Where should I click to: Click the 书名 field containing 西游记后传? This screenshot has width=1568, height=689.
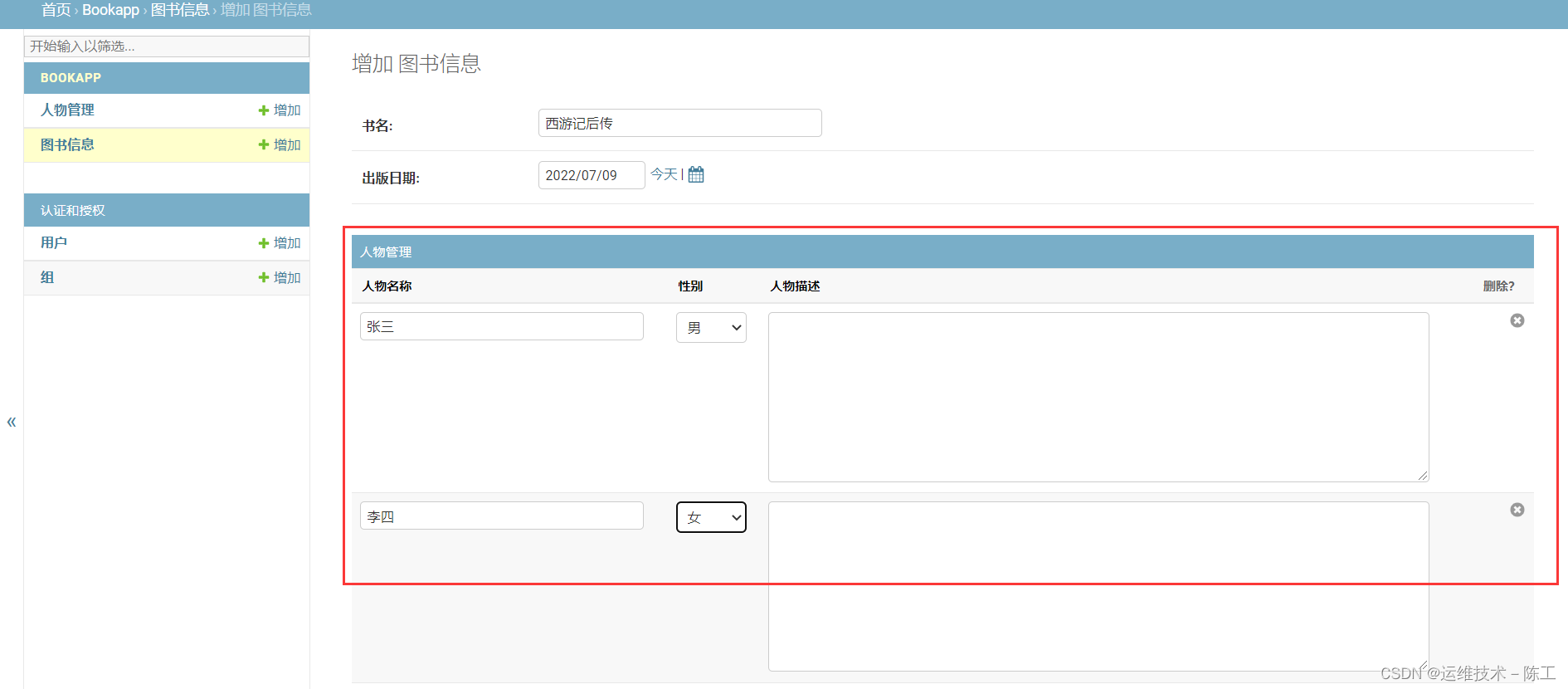(x=679, y=123)
